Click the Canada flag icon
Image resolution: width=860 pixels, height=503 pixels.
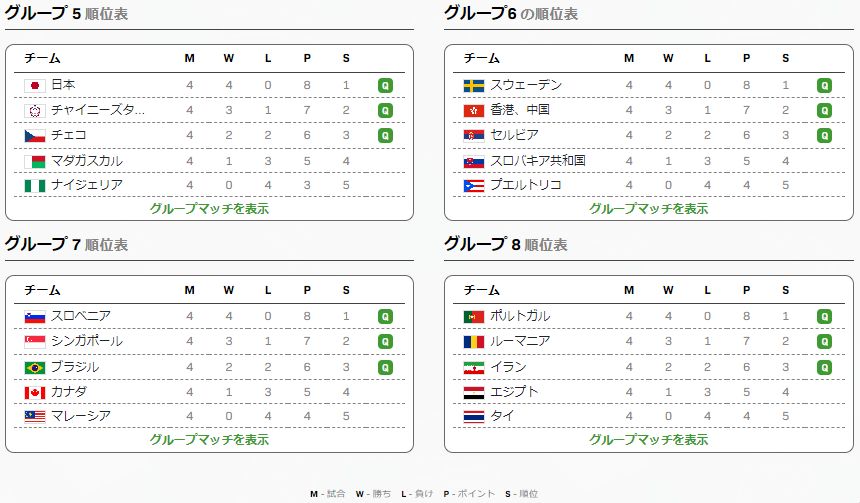[x=35, y=391]
